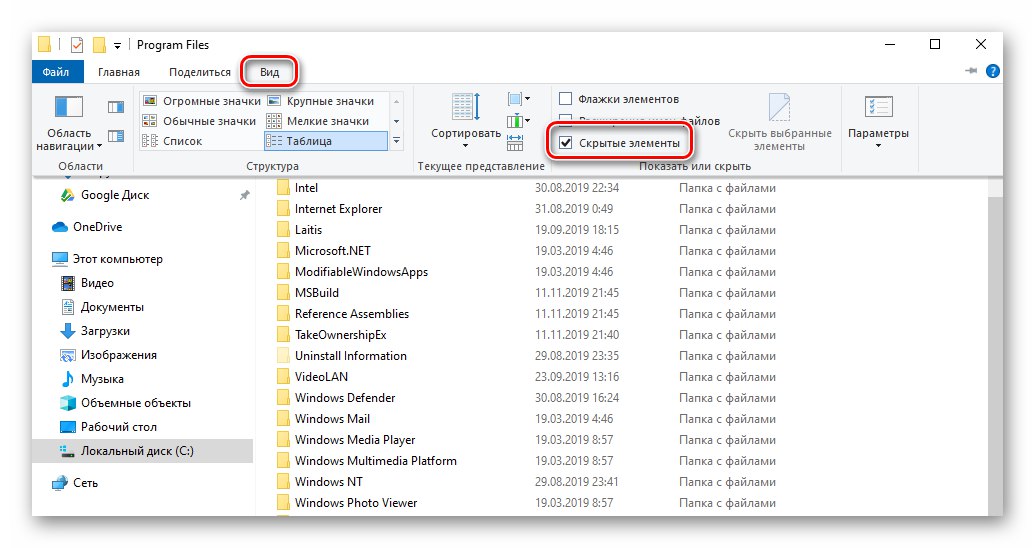
Task: Click the Параметры icon button
Action: coord(878,107)
